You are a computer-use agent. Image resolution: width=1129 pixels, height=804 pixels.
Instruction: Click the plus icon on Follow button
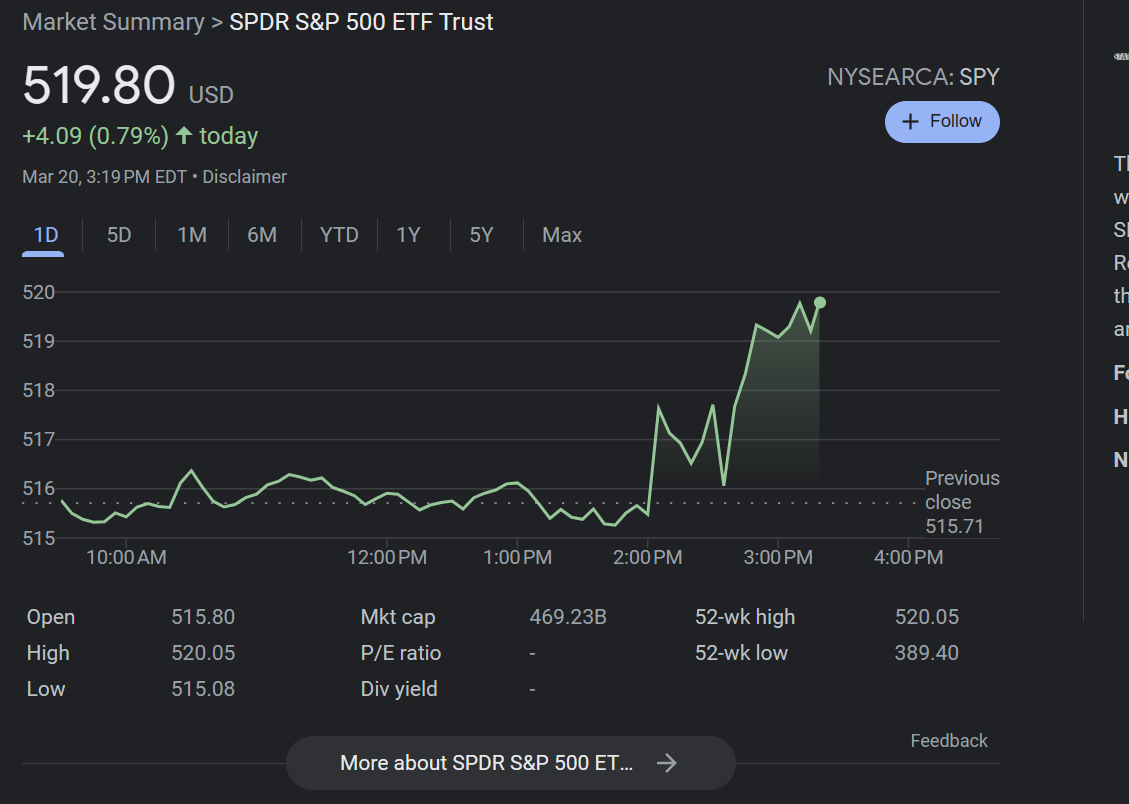[910, 122]
